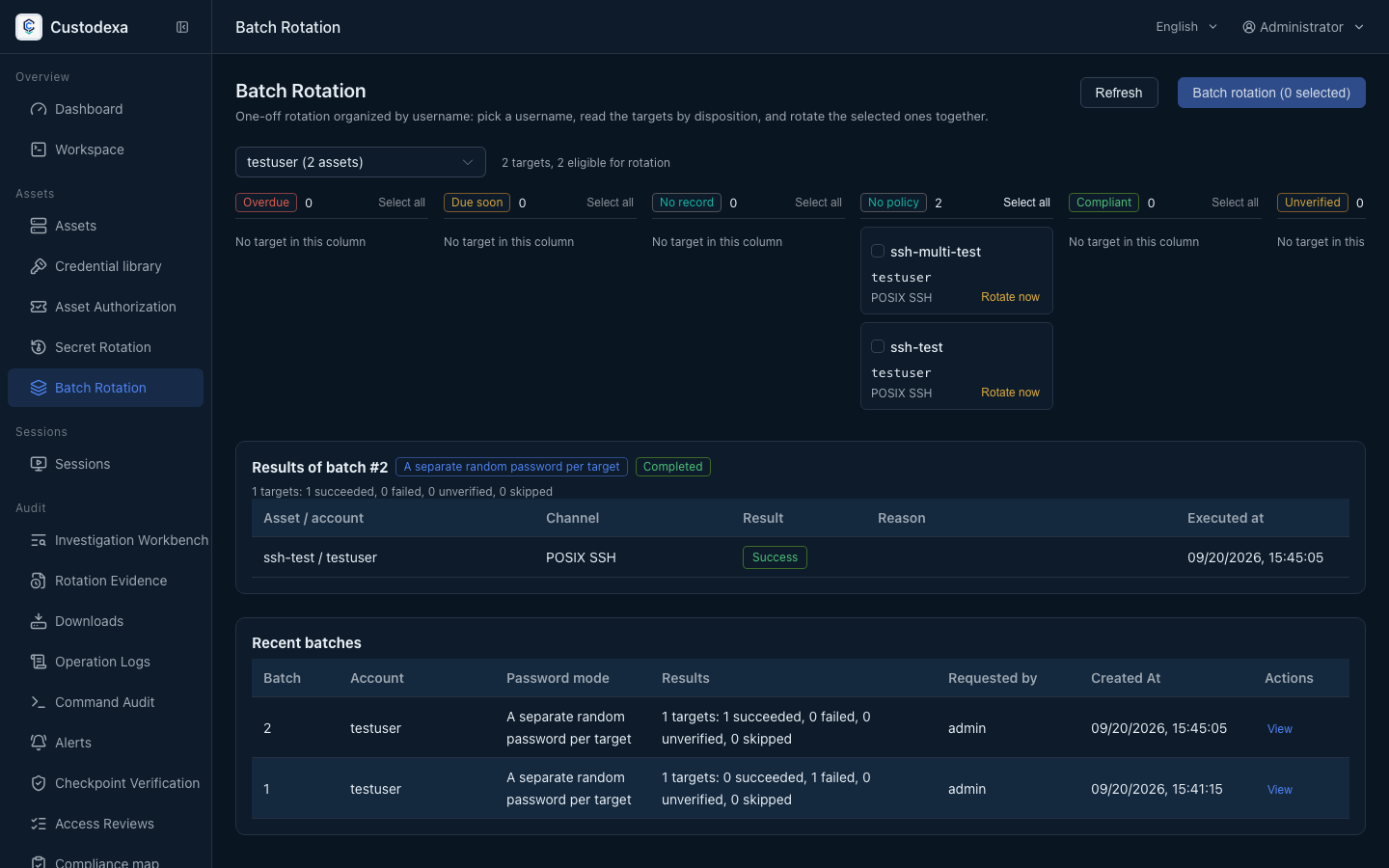Screen dimensions: 1389x868
Task: Click the Operation Logs scroll icon
Action: tap(39, 662)
